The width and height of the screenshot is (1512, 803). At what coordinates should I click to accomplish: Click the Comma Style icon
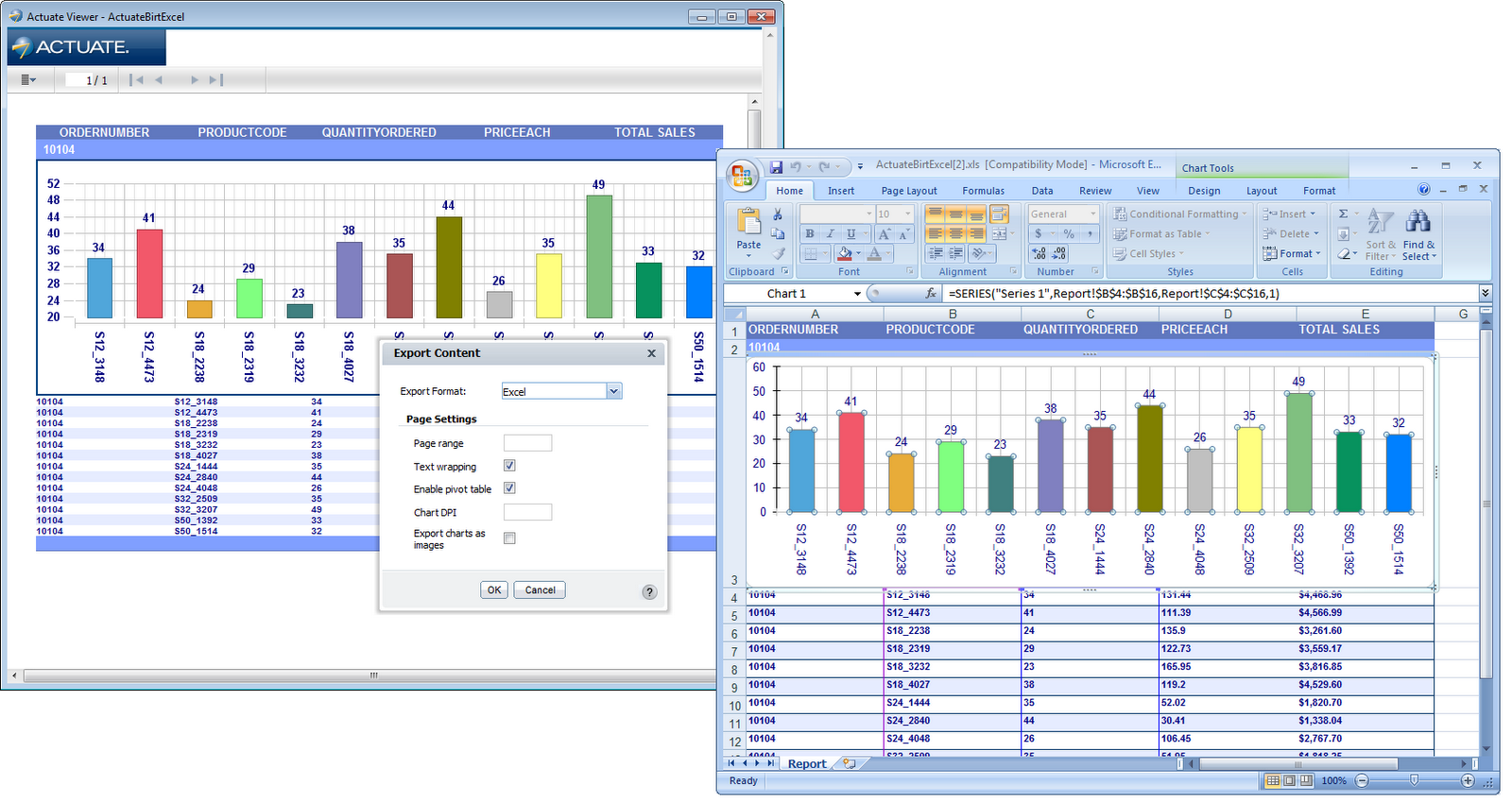click(x=1090, y=234)
